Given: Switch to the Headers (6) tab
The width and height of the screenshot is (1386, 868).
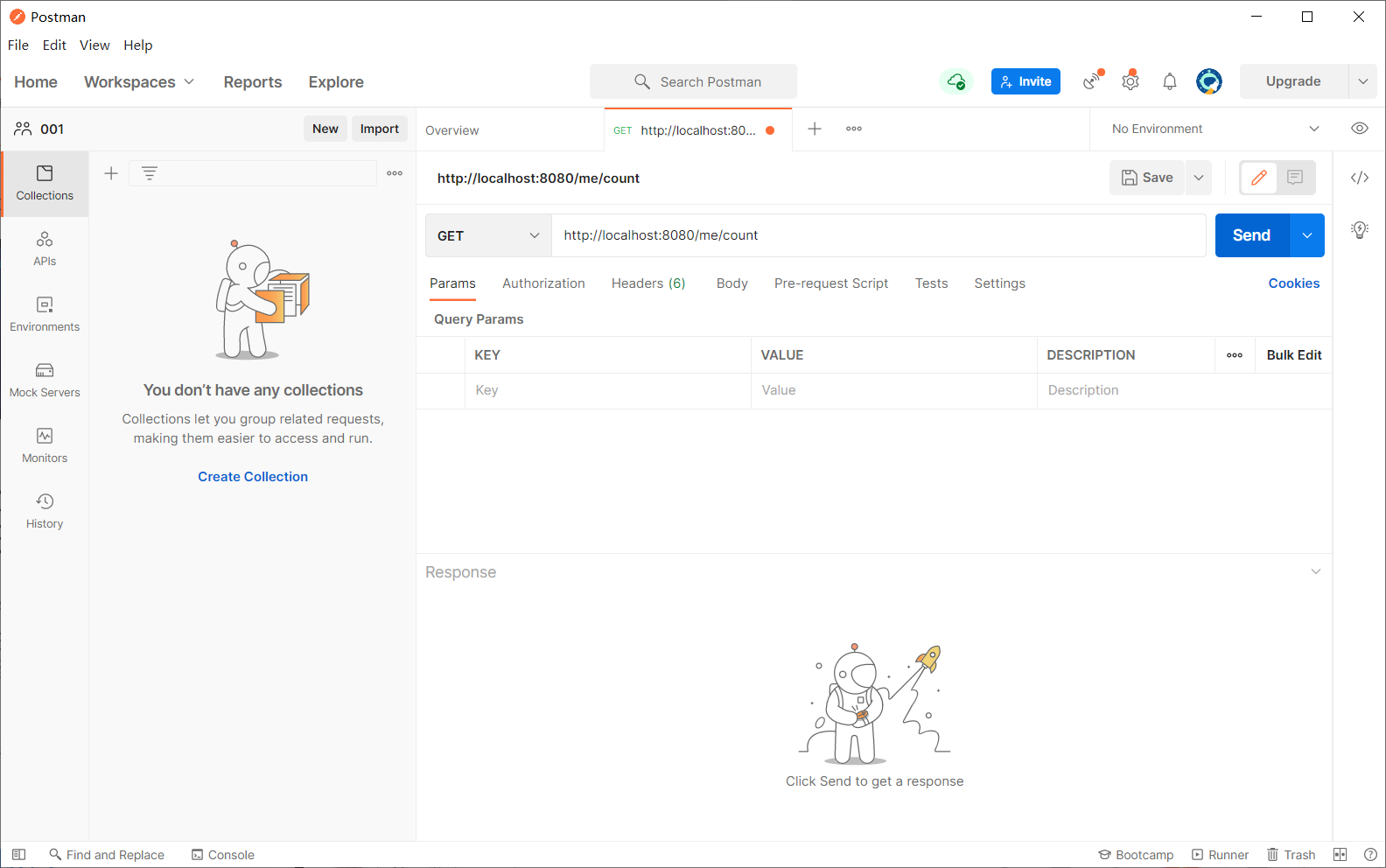Looking at the screenshot, I should pyautogui.click(x=648, y=283).
